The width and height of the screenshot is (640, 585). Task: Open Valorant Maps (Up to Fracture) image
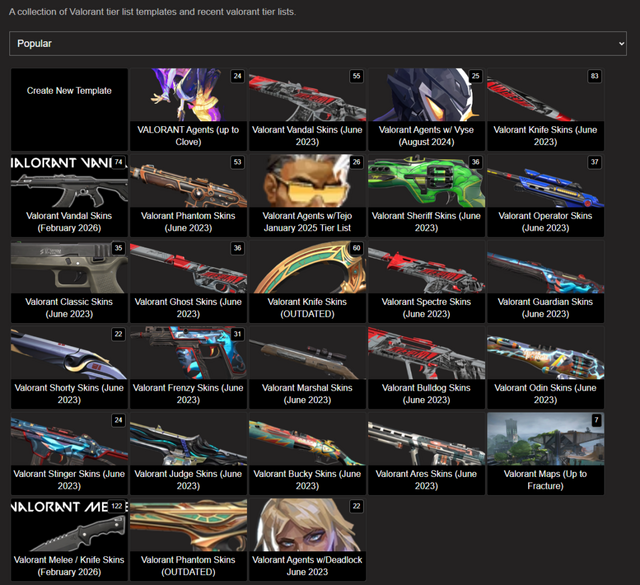tap(545, 439)
